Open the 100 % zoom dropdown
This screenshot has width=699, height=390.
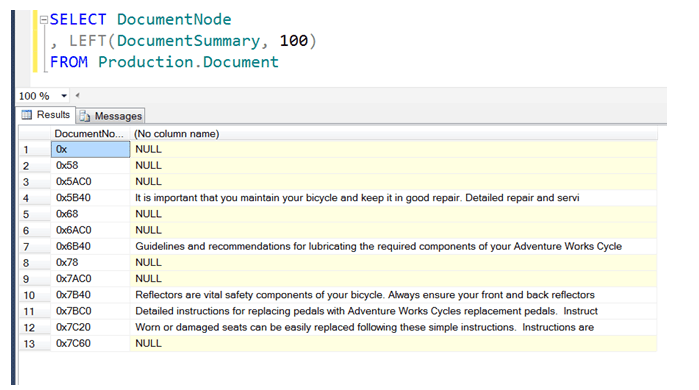click(x=64, y=96)
